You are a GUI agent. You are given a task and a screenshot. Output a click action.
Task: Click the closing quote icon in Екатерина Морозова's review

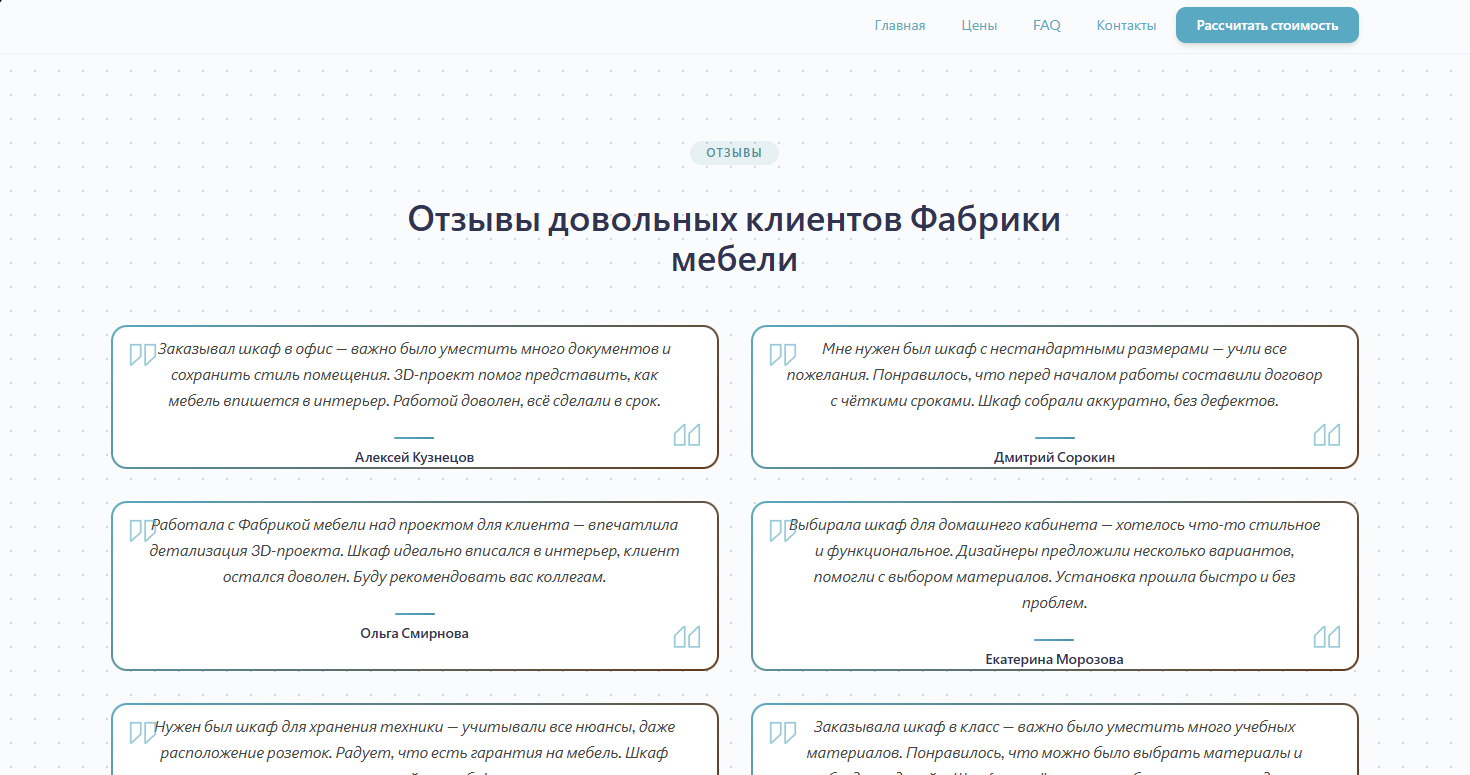(1326, 637)
